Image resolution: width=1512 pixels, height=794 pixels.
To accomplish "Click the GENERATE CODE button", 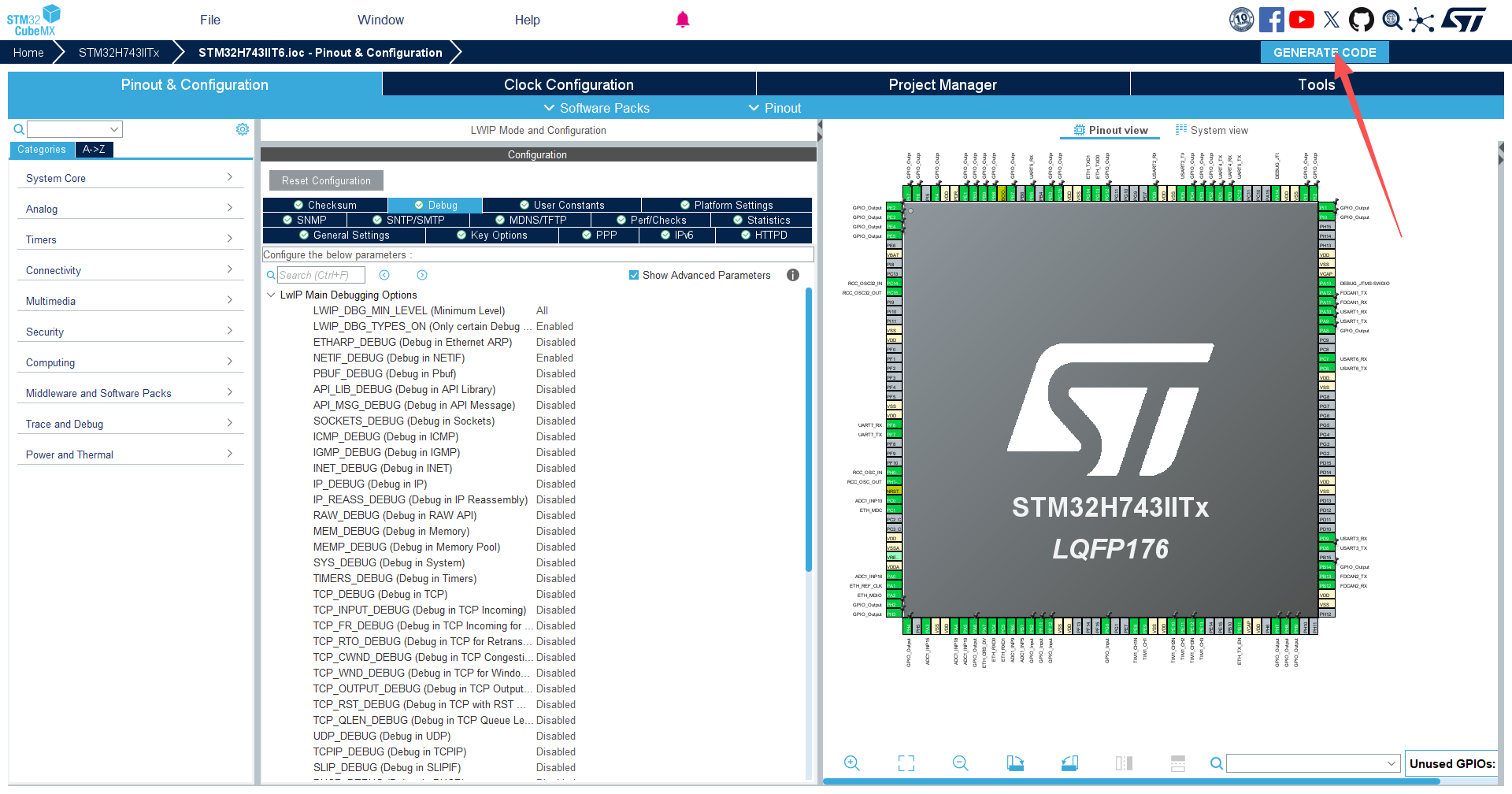I will [x=1325, y=52].
